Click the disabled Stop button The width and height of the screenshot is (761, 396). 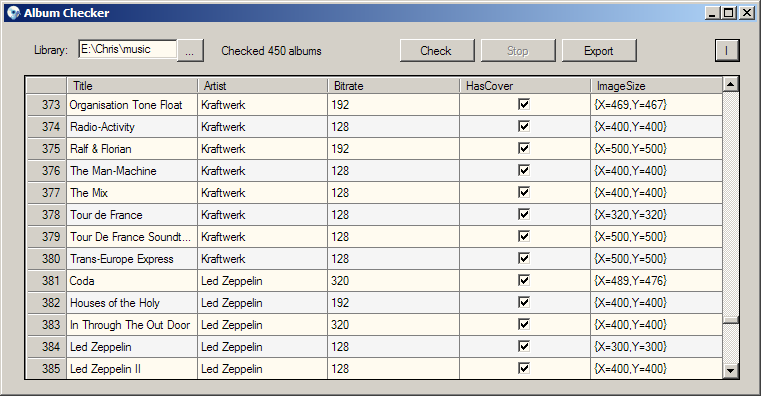click(x=518, y=50)
